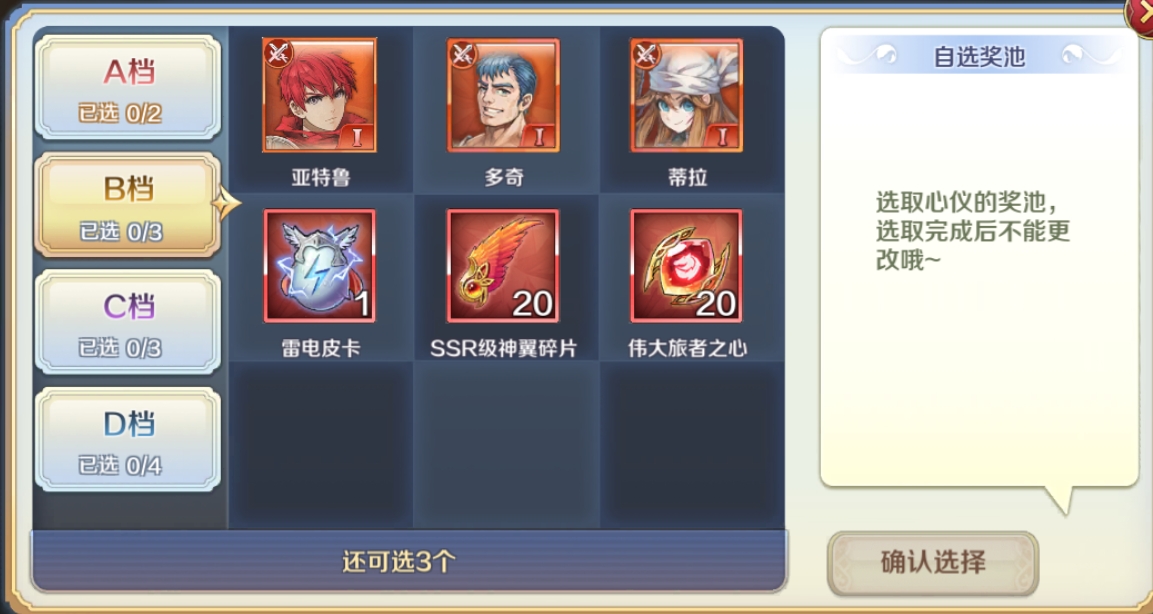Image resolution: width=1153 pixels, height=614 pixels.
Task: Click the 自选奖池 panel header
Action: 979,56
